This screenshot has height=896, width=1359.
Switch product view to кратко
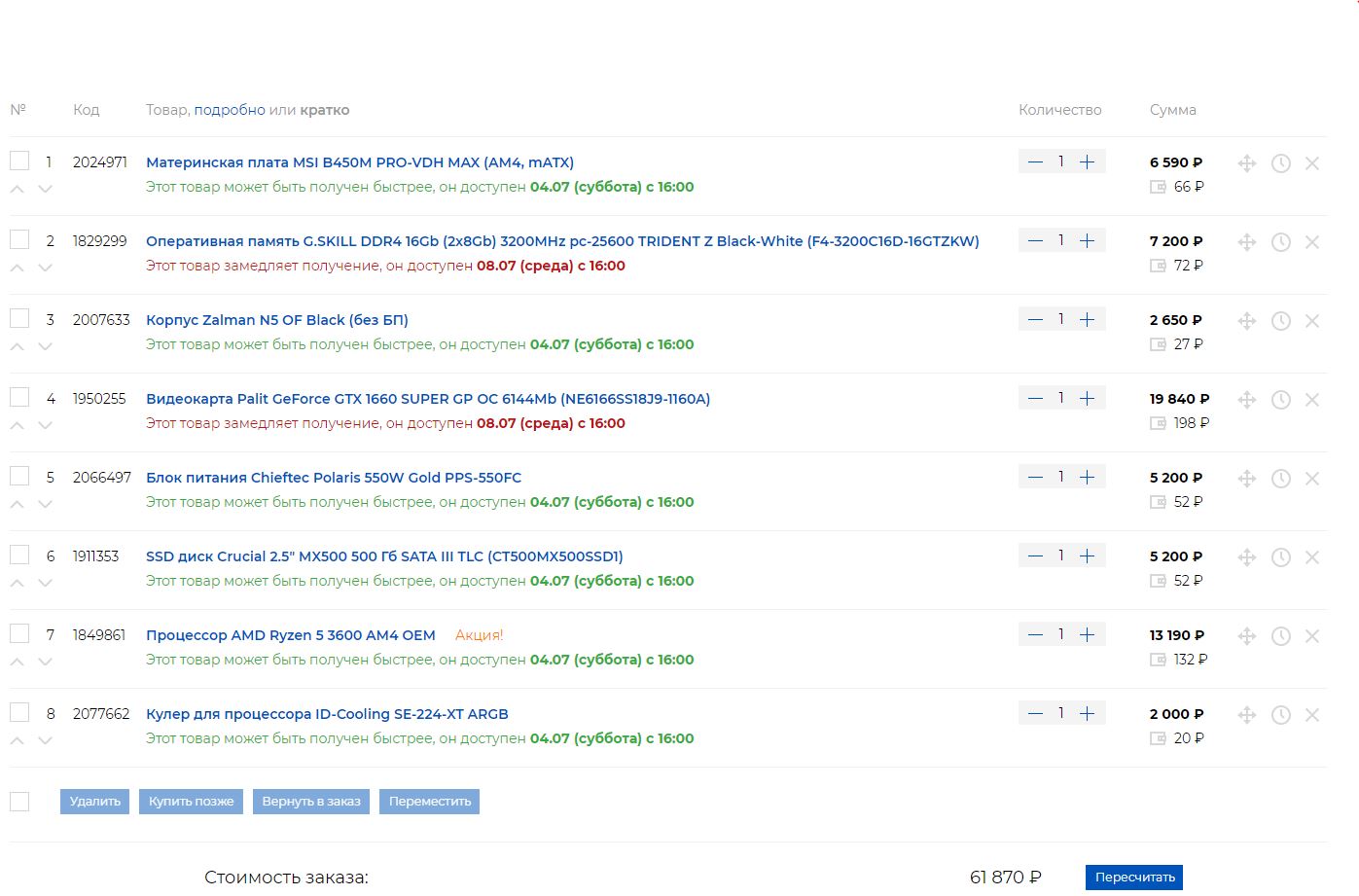[325, 110]
